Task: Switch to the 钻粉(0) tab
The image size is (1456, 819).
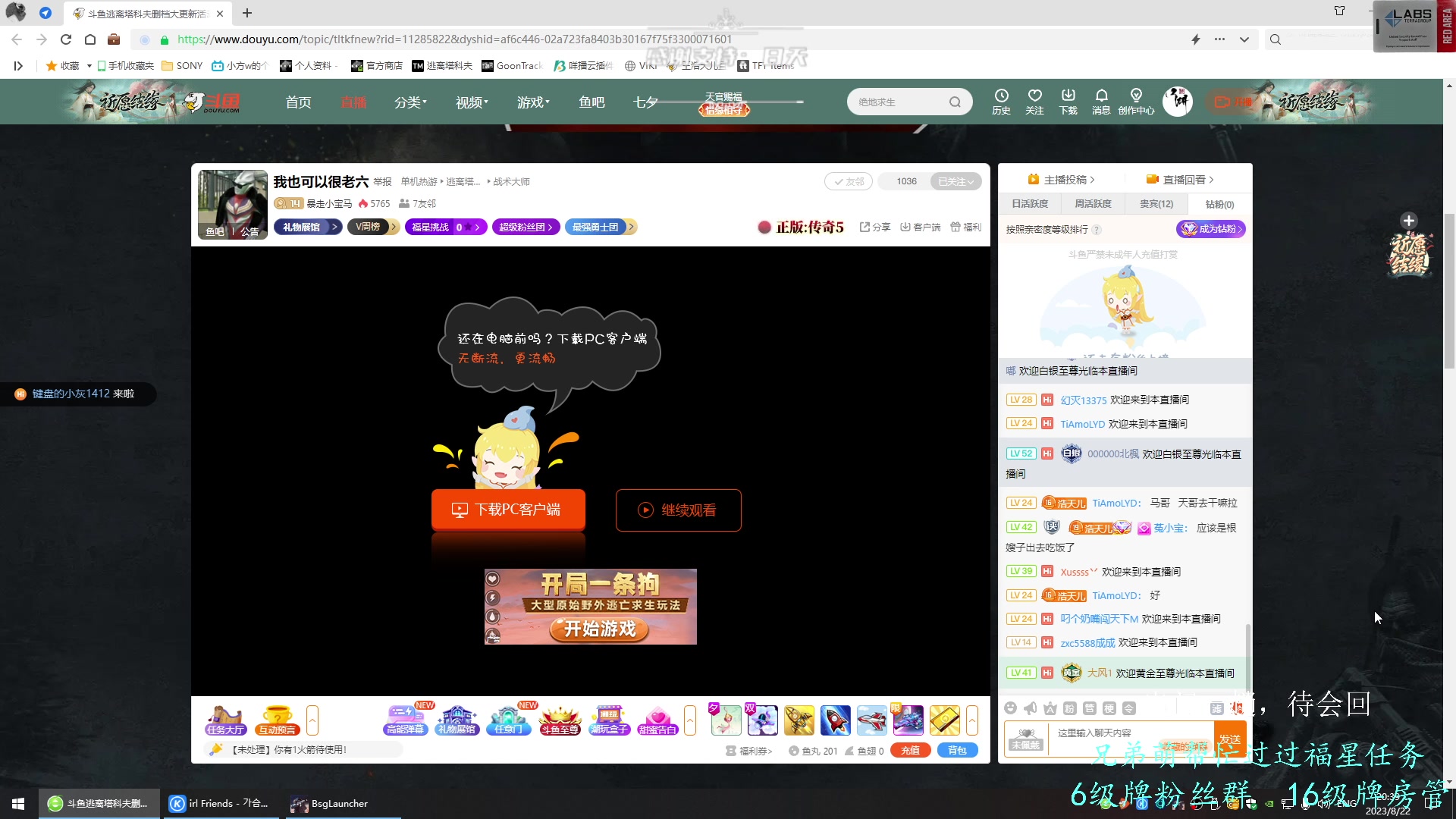Action: [x=1219, y=204]
